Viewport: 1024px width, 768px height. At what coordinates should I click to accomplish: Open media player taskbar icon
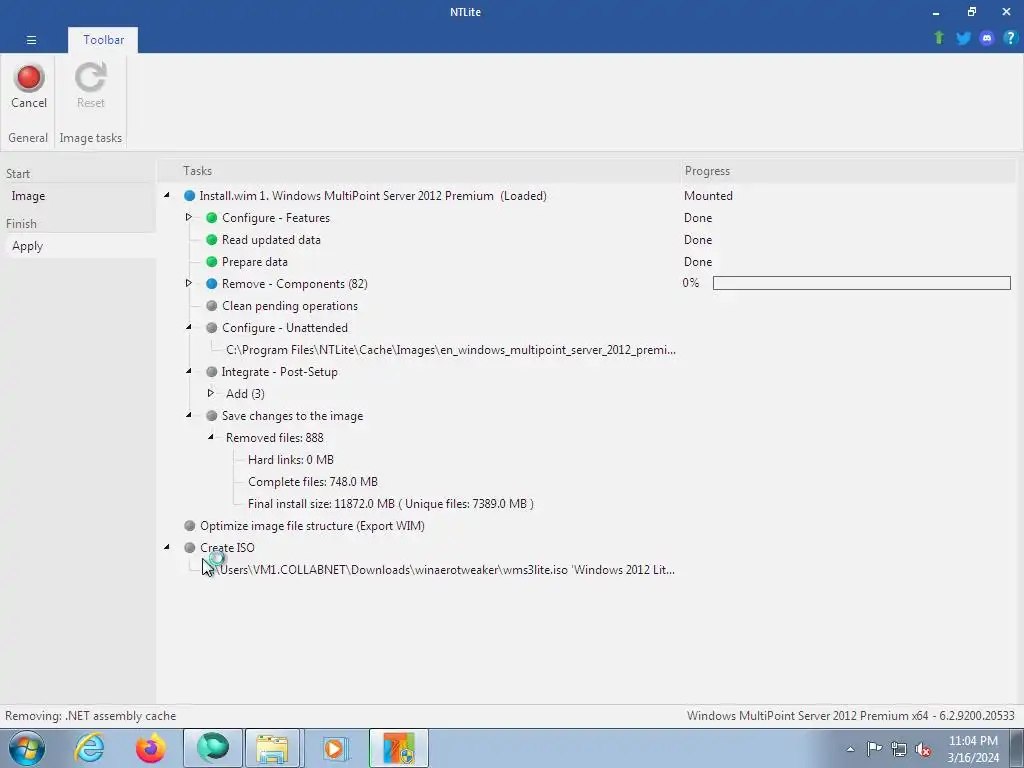(x=335, y=748)
